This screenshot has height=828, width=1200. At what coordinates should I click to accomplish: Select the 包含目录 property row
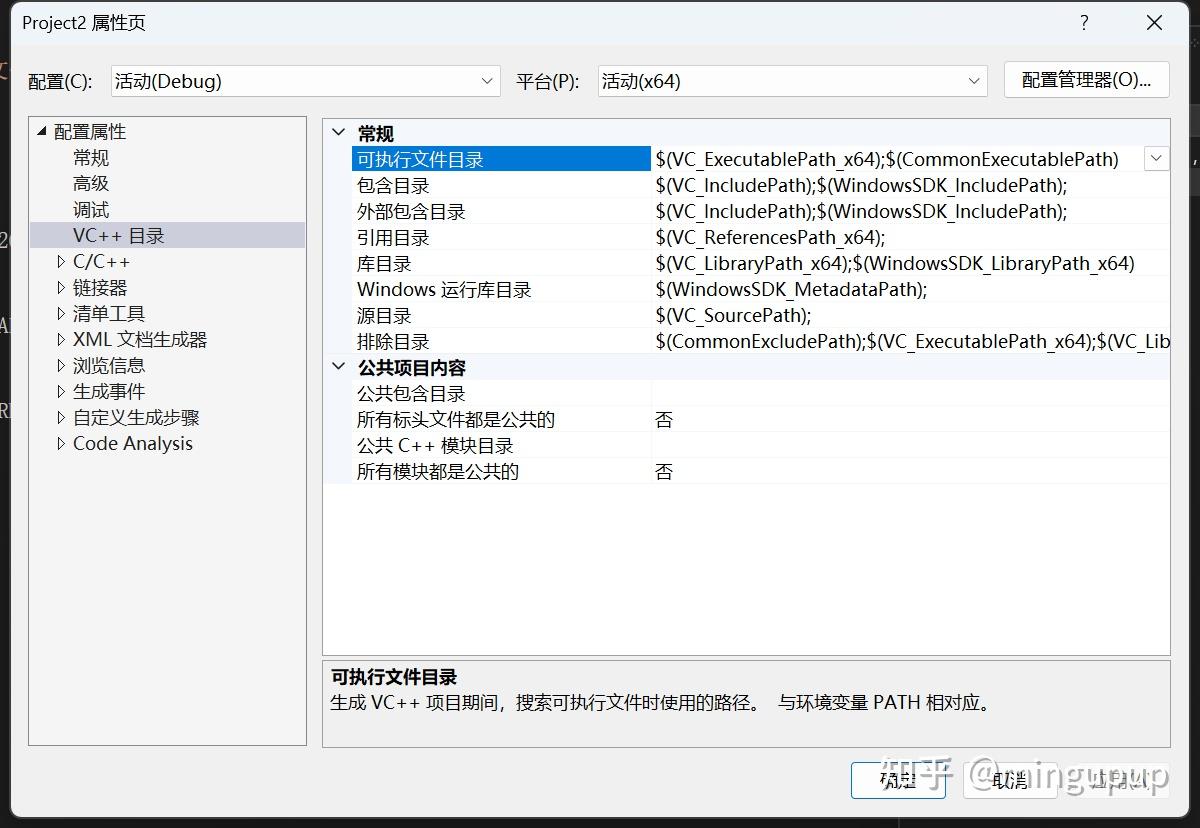(x=450, y=185)
